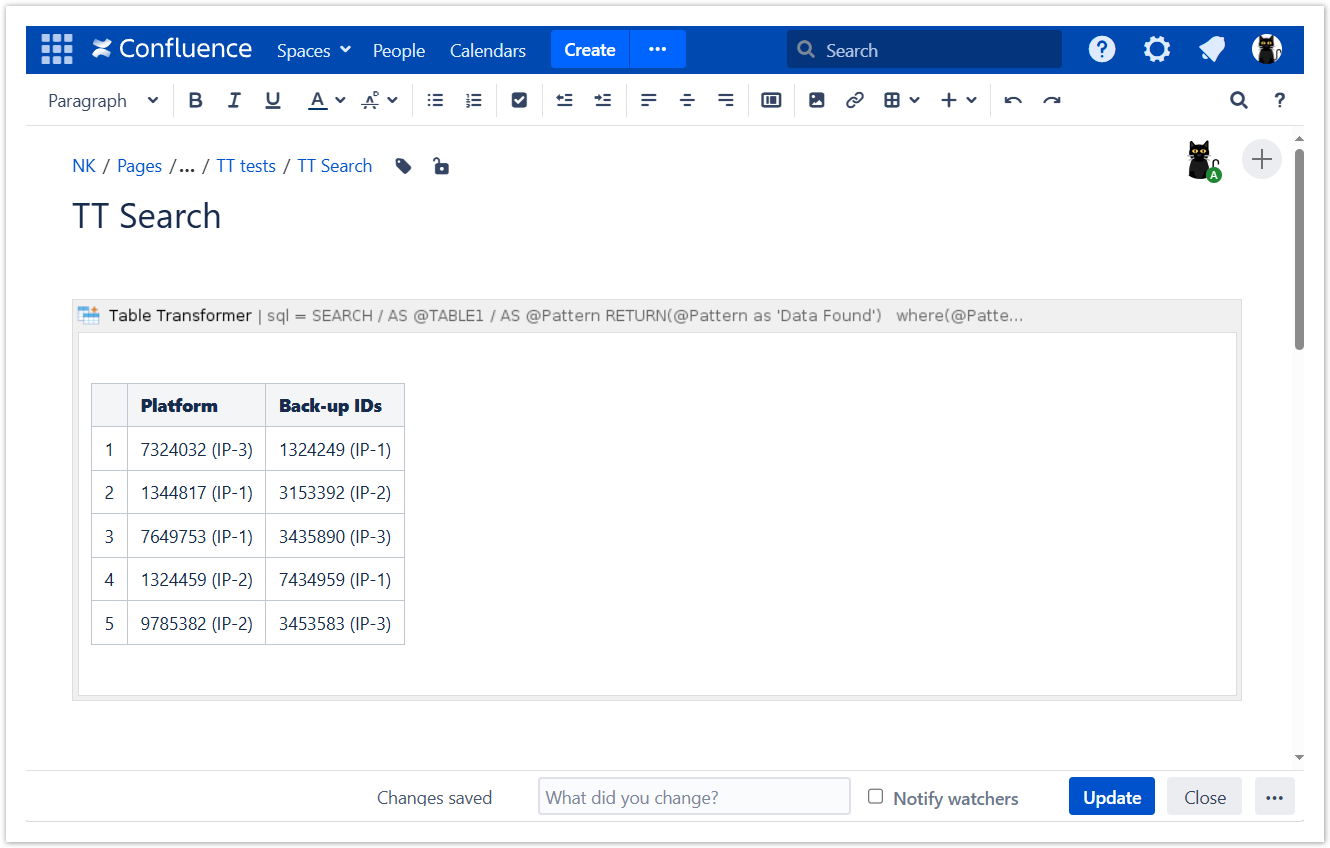Open the insert table dropdown

tap(902, 100)
